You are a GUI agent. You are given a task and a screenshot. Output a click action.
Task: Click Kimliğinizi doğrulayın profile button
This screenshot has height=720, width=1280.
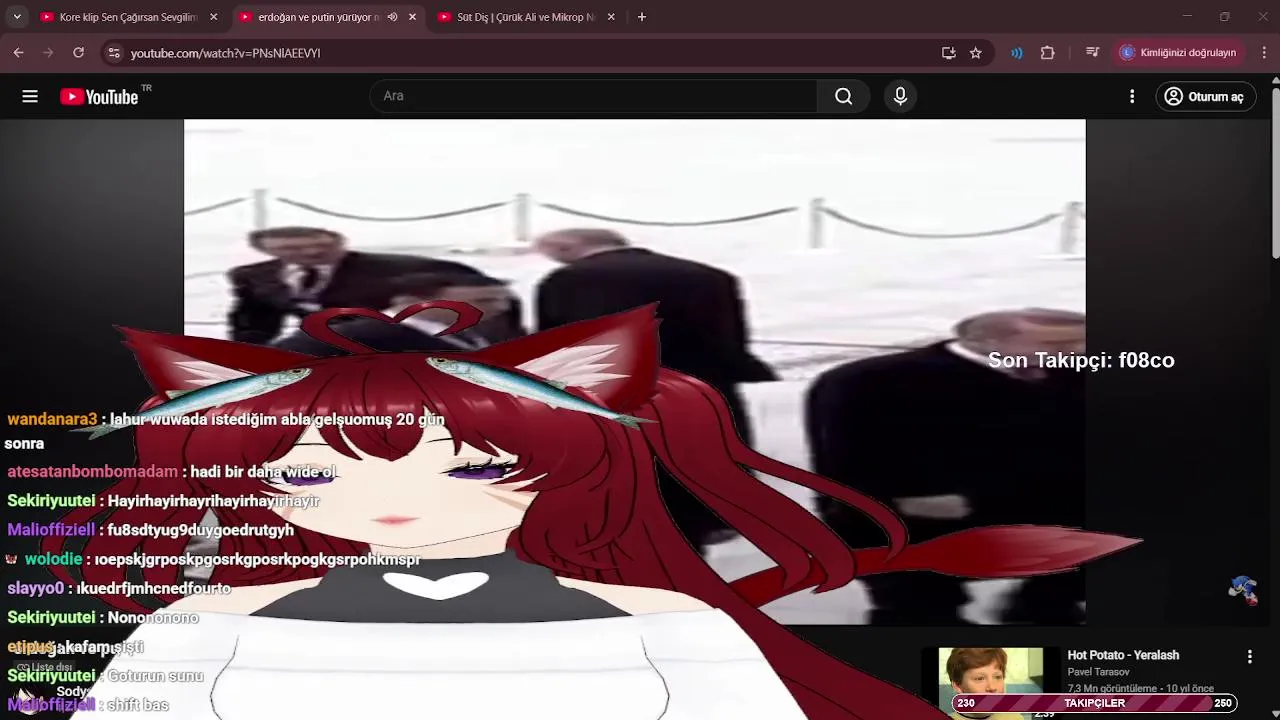tap(1179, 53)
